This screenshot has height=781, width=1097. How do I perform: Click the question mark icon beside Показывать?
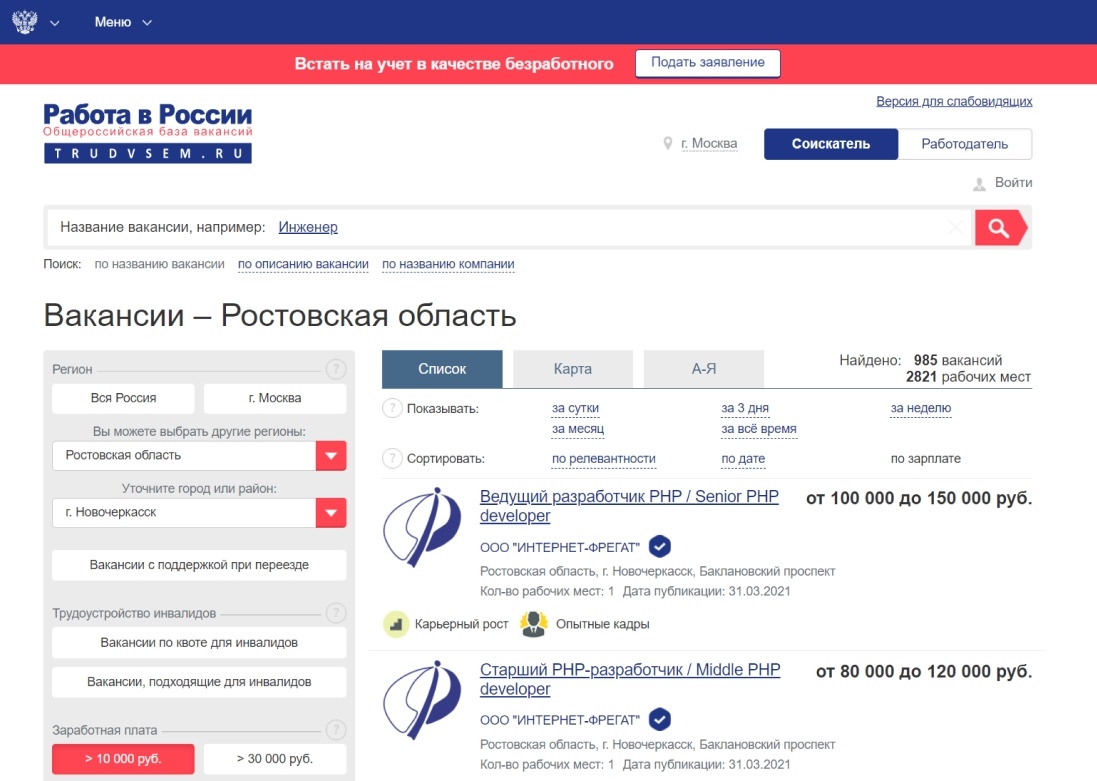(394, 408)
